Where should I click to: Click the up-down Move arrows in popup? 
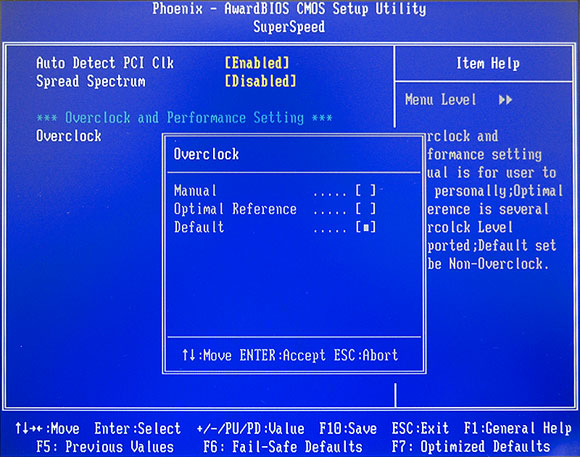(x=189, y=355)
